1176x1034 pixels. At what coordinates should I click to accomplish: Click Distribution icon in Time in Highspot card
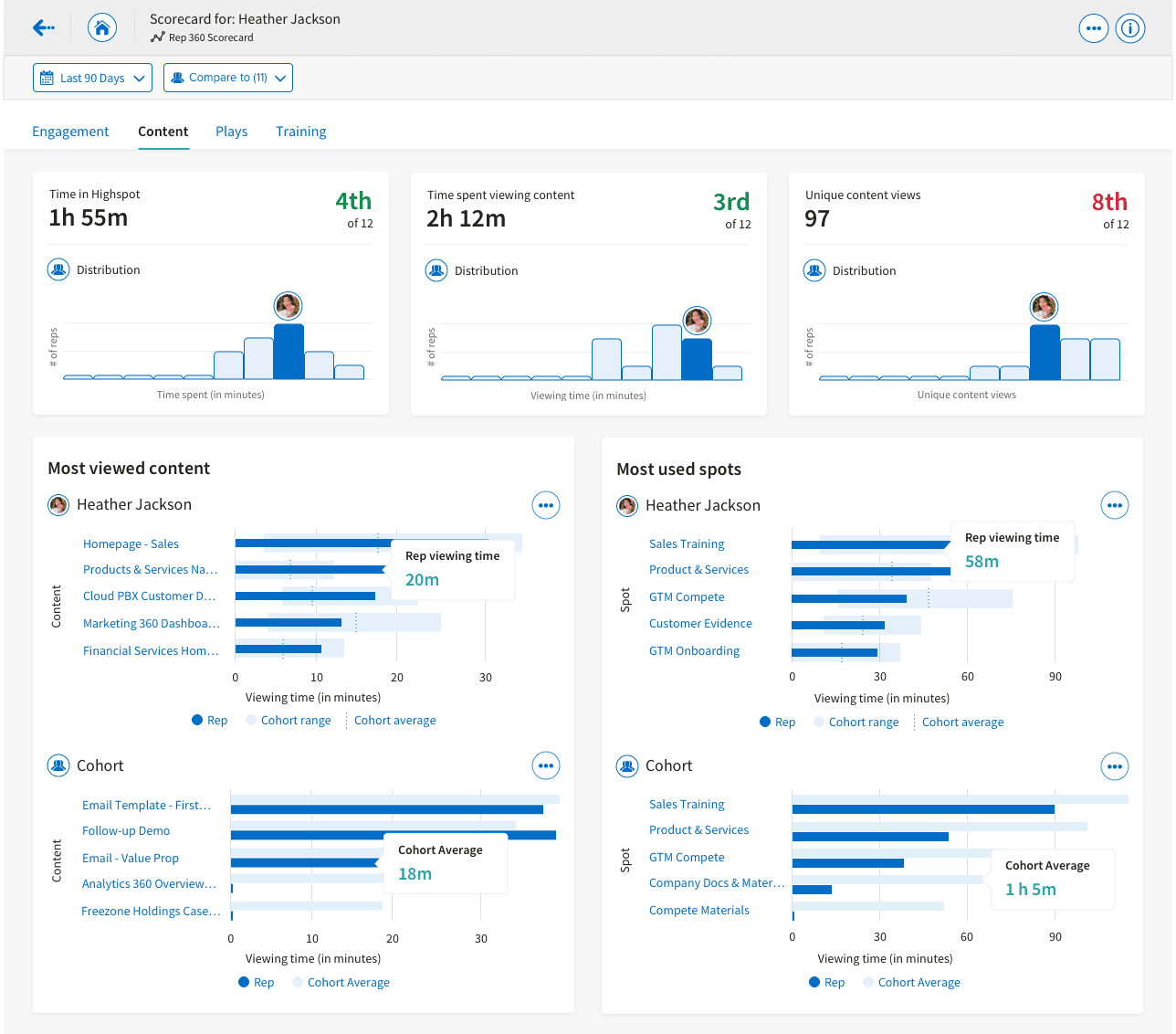58,270
